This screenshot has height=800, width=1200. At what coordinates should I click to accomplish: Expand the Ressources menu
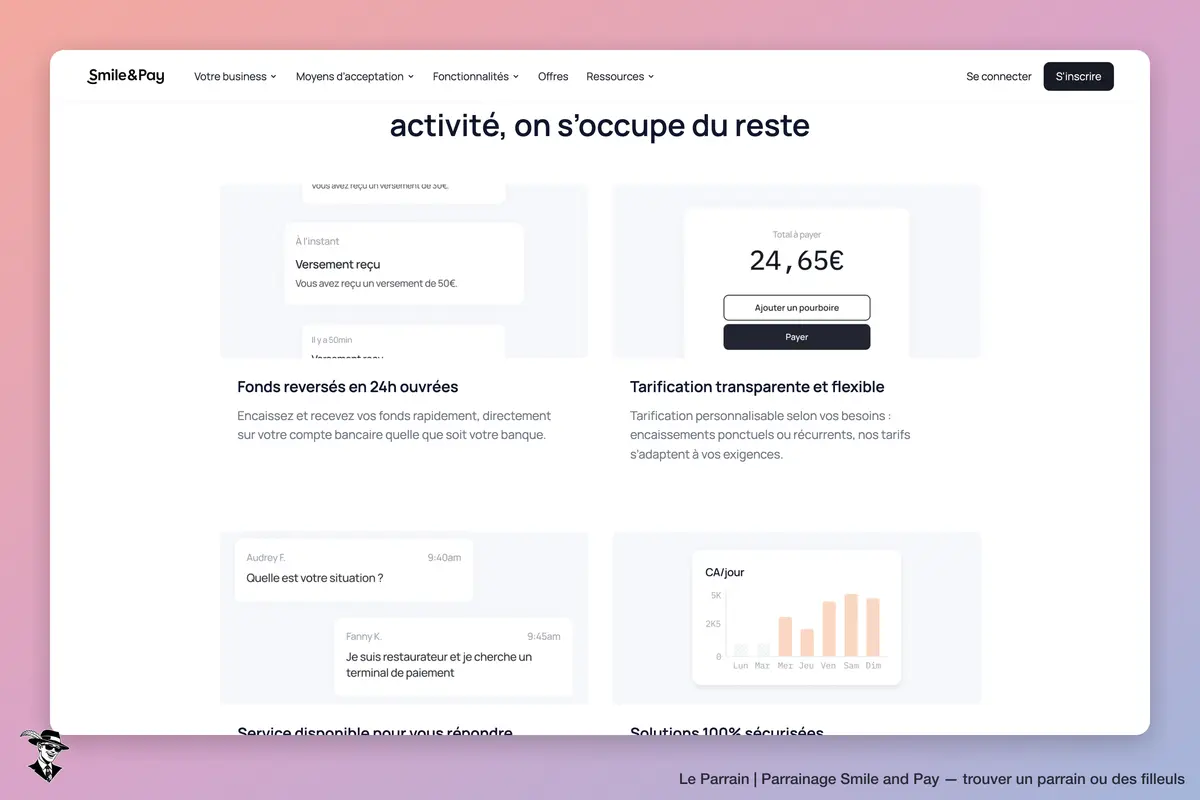[x=620, y=76]
